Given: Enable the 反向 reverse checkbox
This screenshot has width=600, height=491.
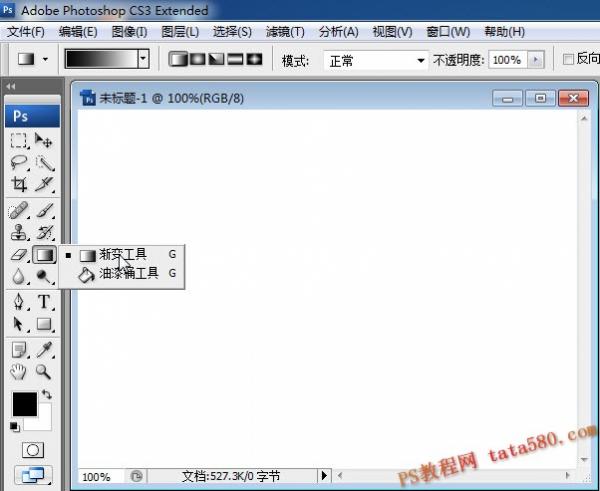Looking at the screenshot, I should (x=568, y=59).
